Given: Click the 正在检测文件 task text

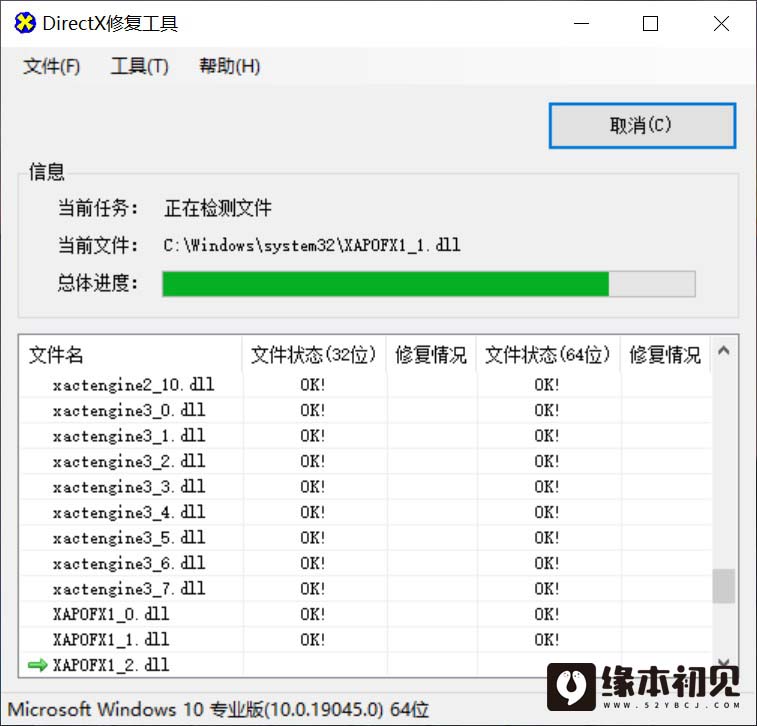Looking at the screenshot, I should coord(218,209).
